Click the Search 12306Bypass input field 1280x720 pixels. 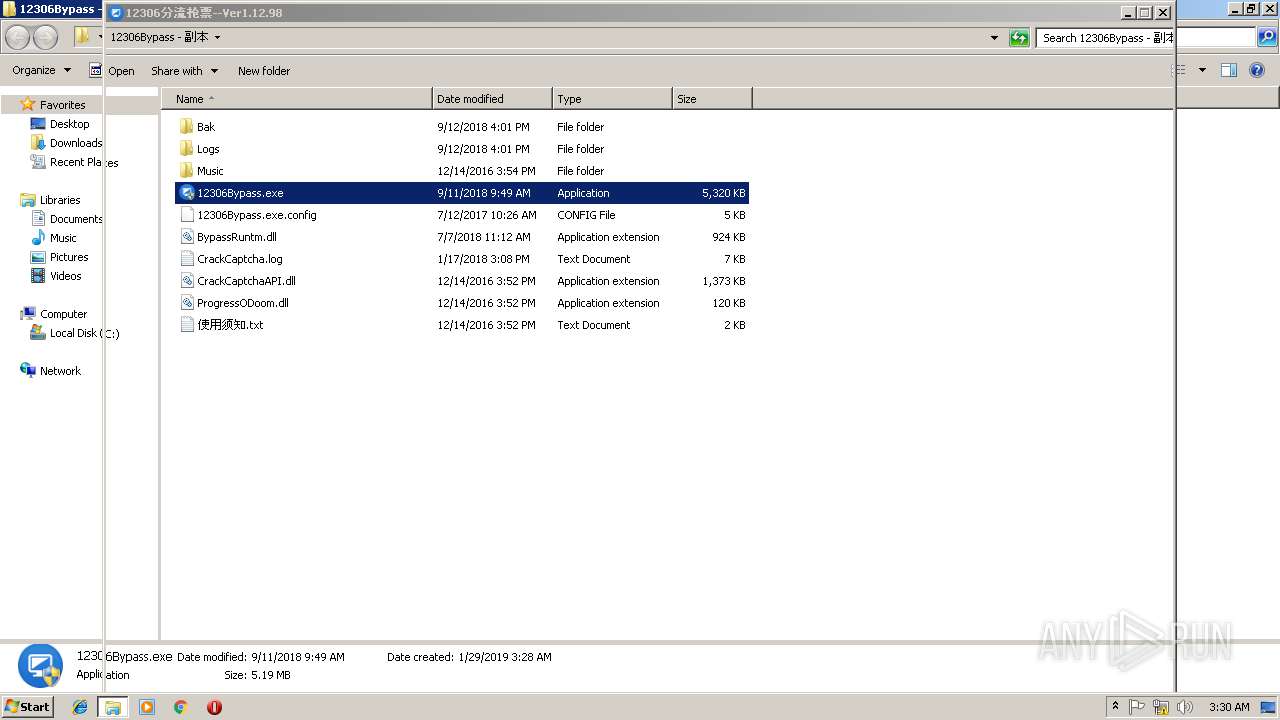coord(1106,38)
